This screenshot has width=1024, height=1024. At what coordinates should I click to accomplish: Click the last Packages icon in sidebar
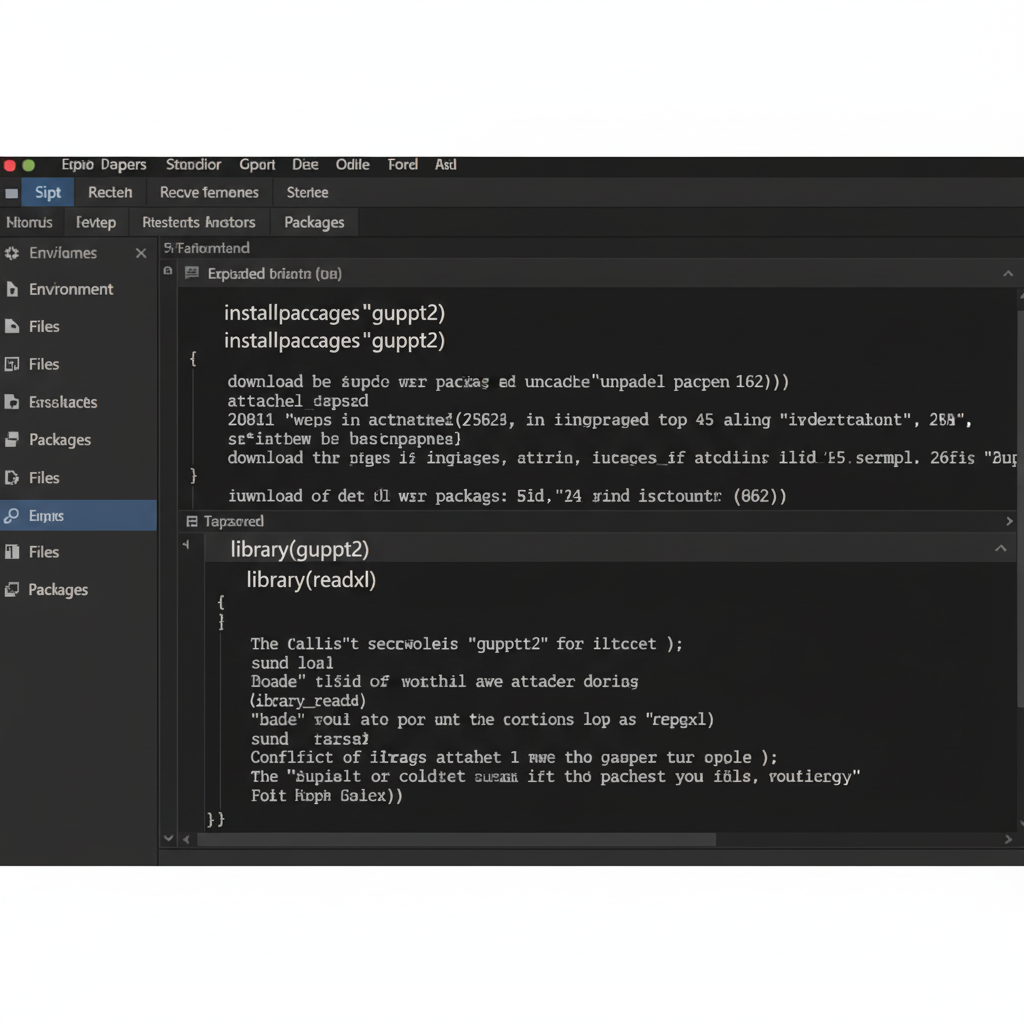pos(12,590)
